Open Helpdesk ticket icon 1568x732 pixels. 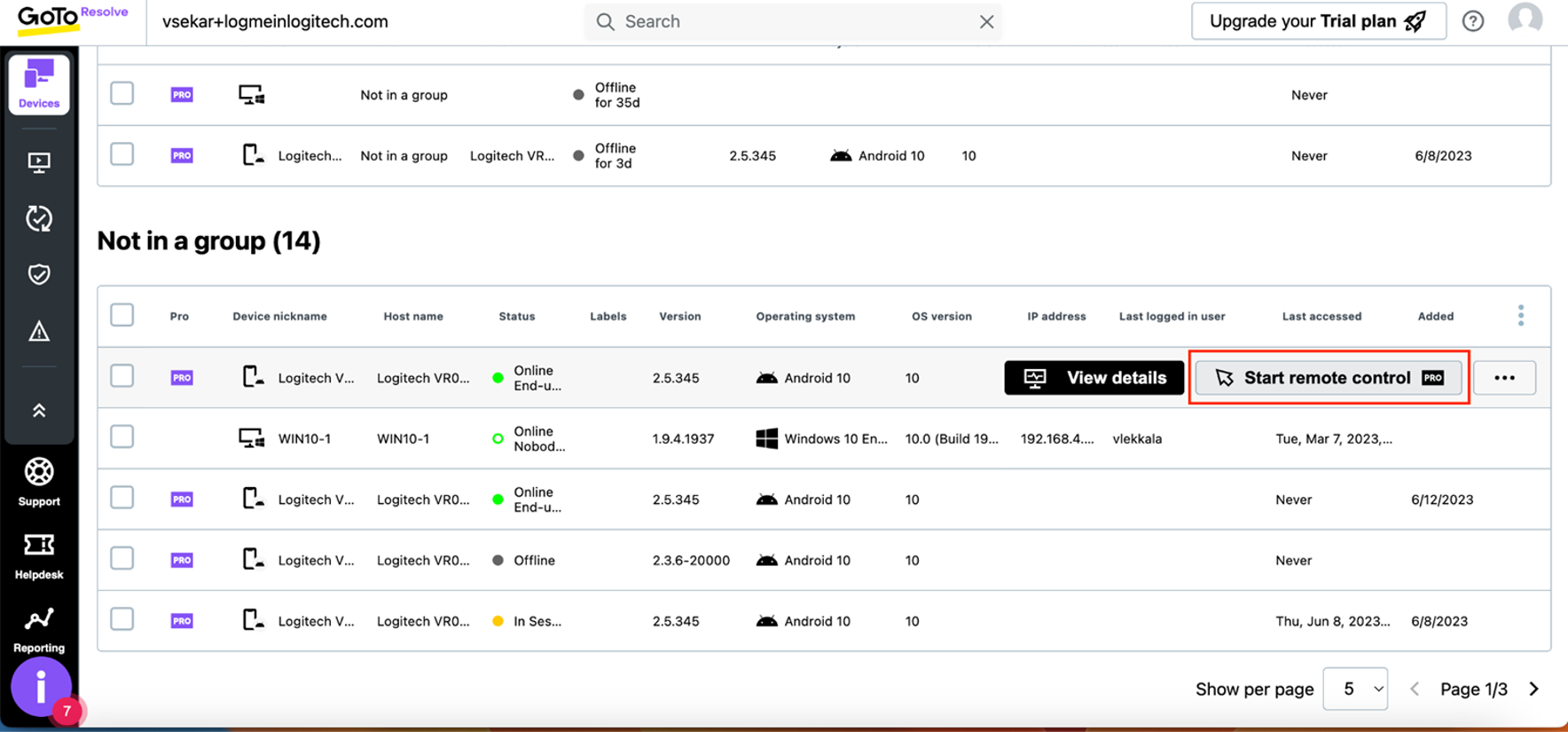point(39,555)
